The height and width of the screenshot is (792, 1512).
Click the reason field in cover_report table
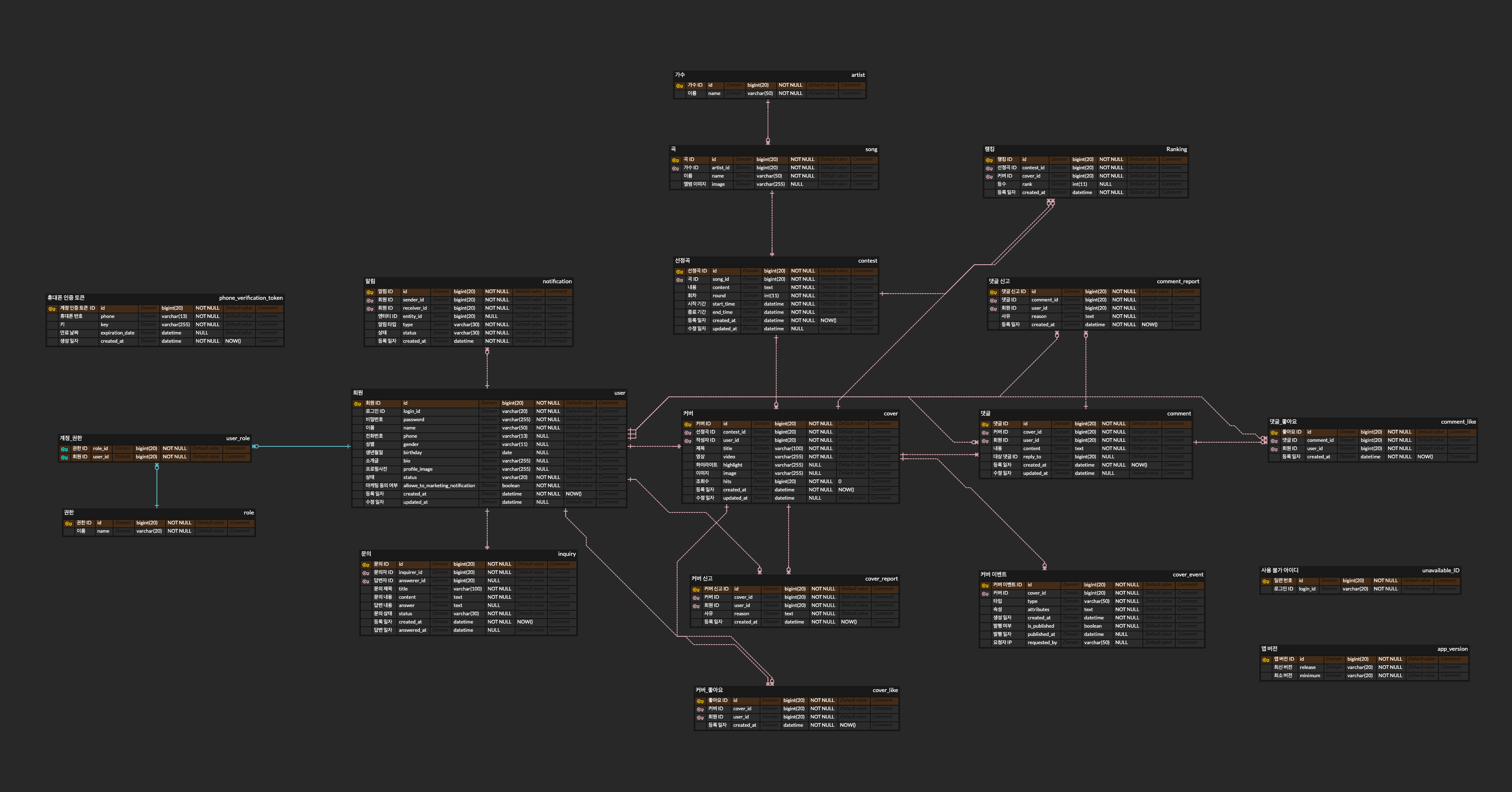(741, 614)
